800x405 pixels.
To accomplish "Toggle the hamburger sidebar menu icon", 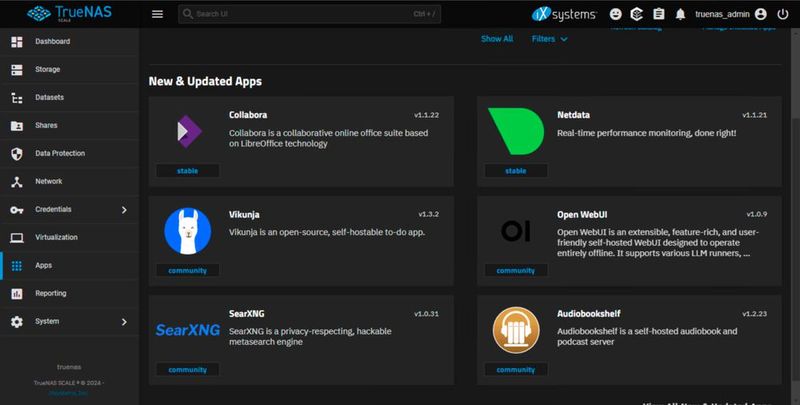I will click(x=157, y=14).
